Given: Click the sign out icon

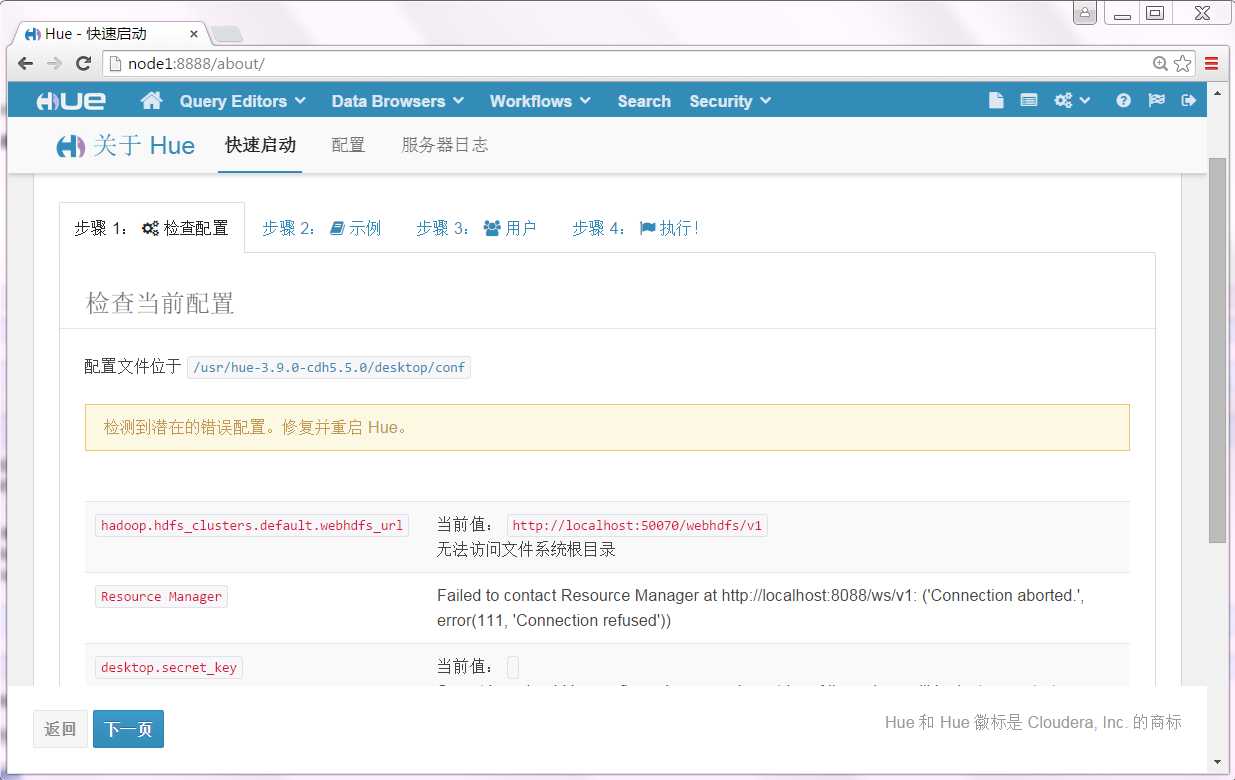Looking at the screenshot, I should point(1188,101).
